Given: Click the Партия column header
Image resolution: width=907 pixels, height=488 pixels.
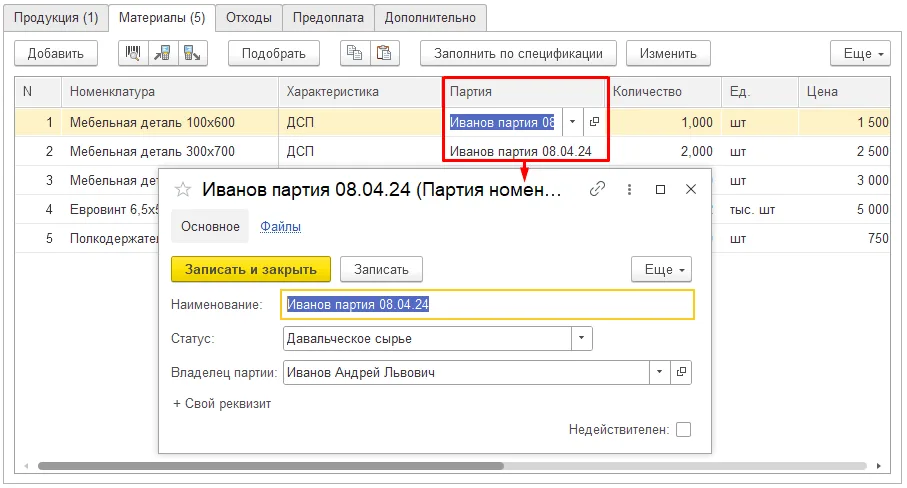Looking at the screenshot, I should (523, 91).
